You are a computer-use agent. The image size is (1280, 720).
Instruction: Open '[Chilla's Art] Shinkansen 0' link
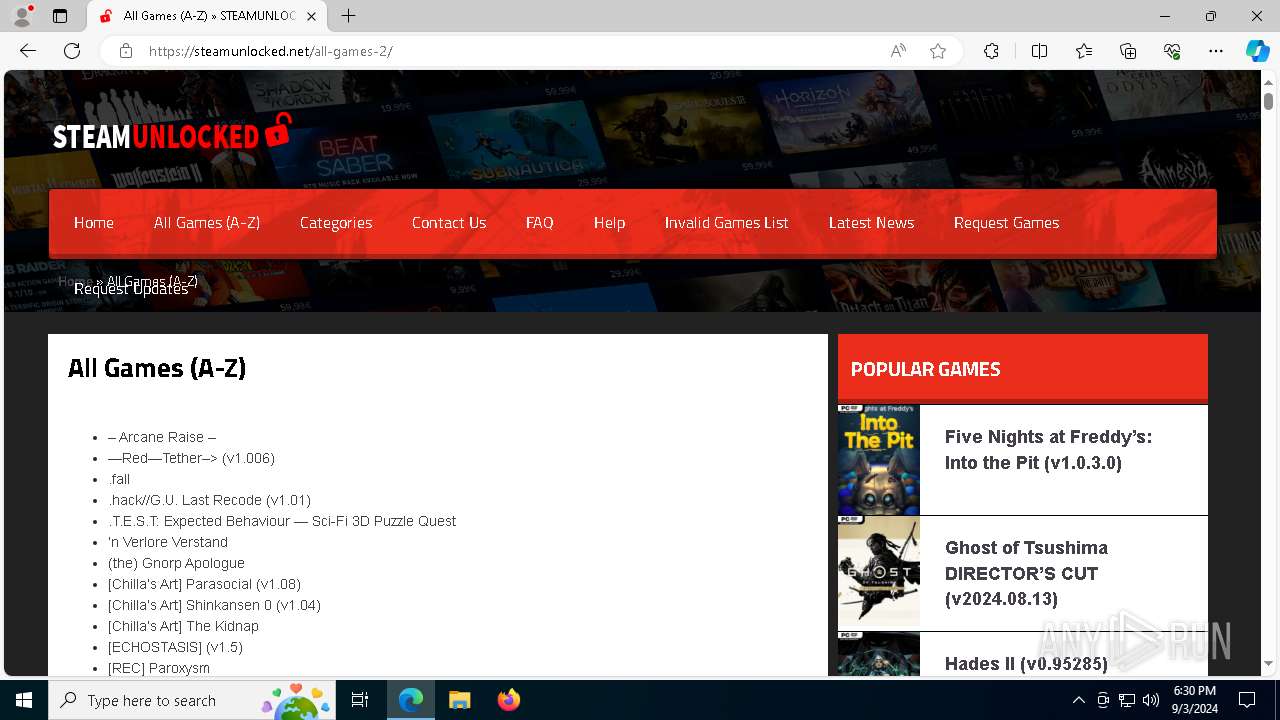(214, 605)
